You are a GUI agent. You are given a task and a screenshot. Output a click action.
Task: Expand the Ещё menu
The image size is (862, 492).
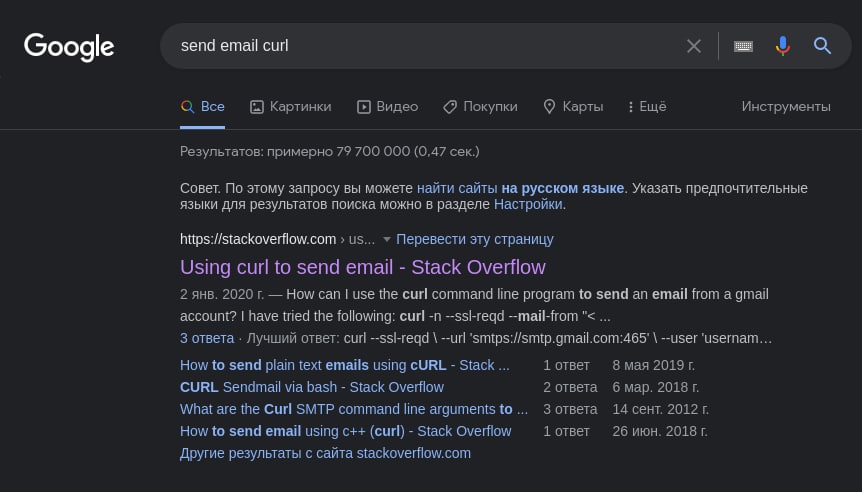coord(647,107)
